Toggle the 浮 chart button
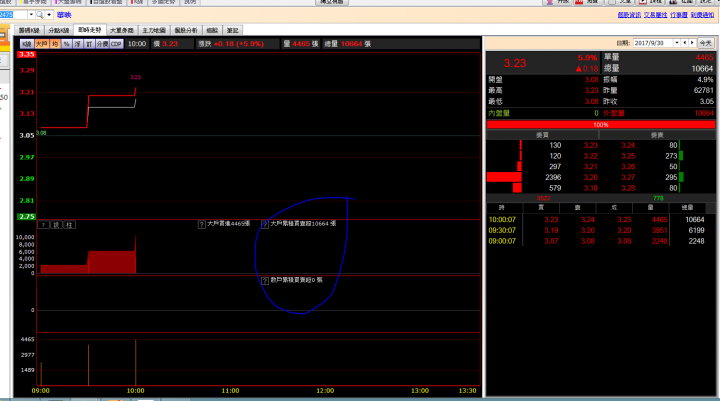The image size is (720, 401). coord(78,44)
